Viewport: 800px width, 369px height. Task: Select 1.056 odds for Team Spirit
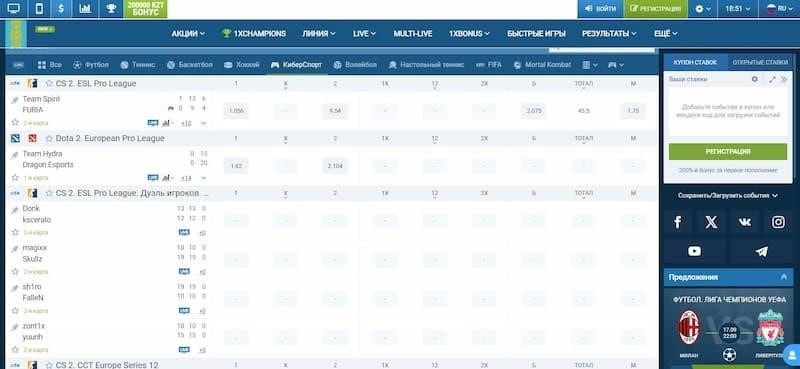(236, 111)
